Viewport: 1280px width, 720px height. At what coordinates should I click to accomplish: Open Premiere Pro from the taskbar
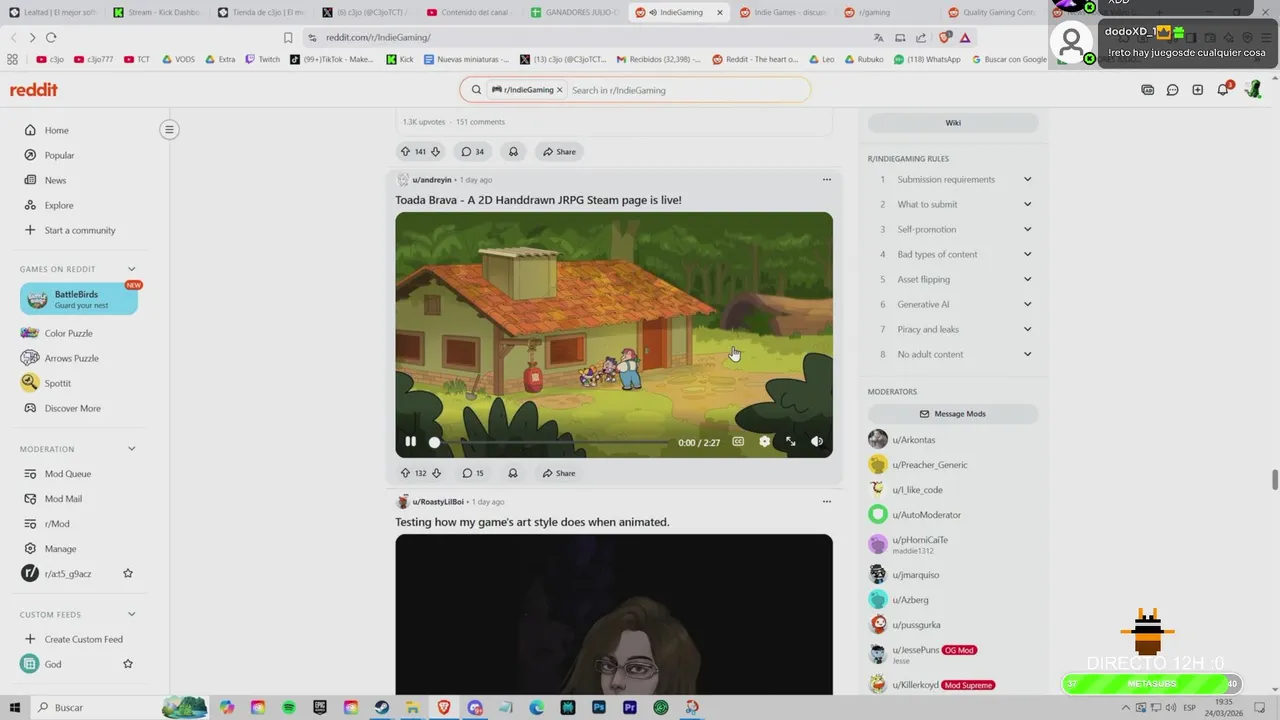630,707
